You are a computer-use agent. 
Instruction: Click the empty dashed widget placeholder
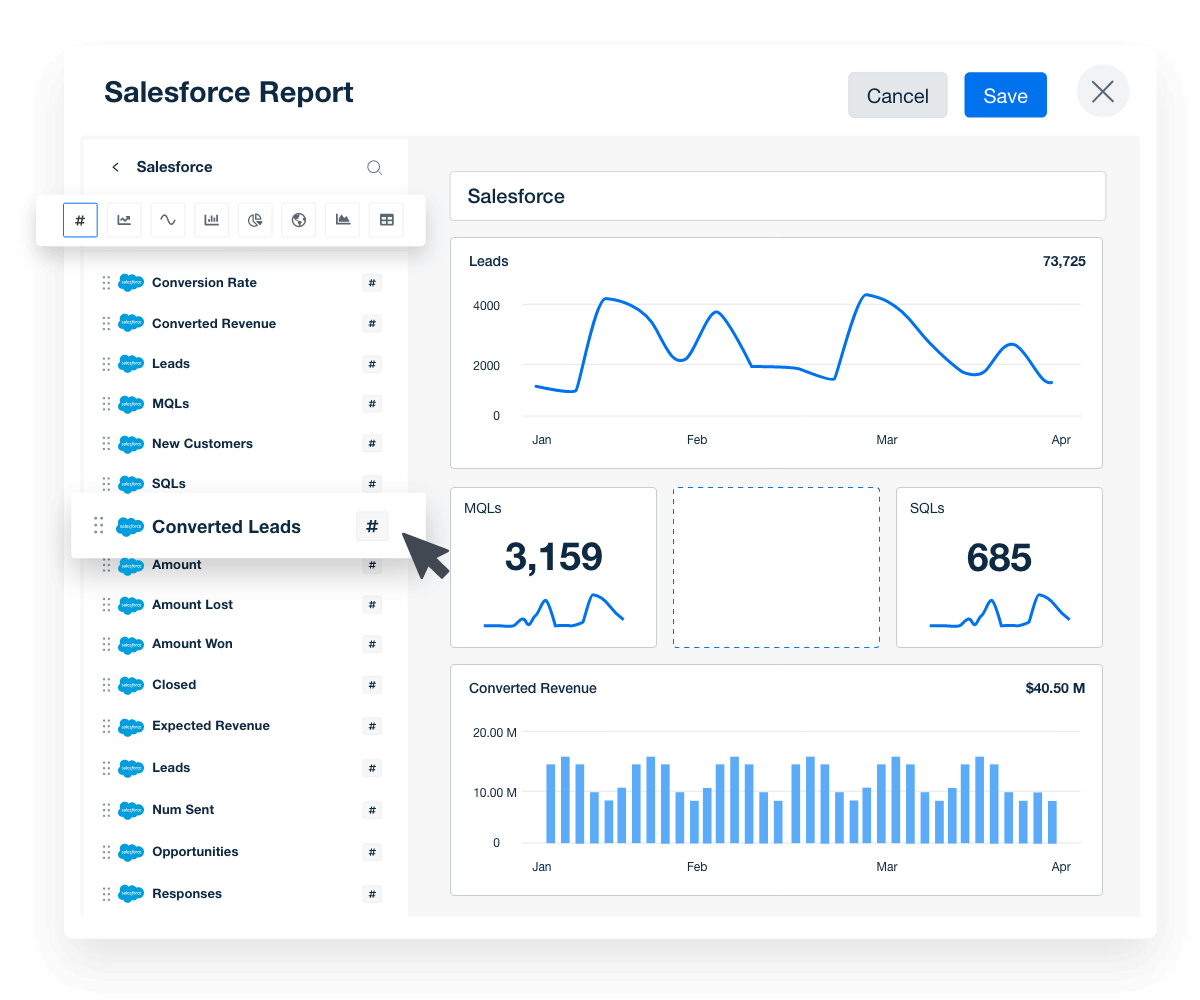pyautogui.click(x=776, y=567)
